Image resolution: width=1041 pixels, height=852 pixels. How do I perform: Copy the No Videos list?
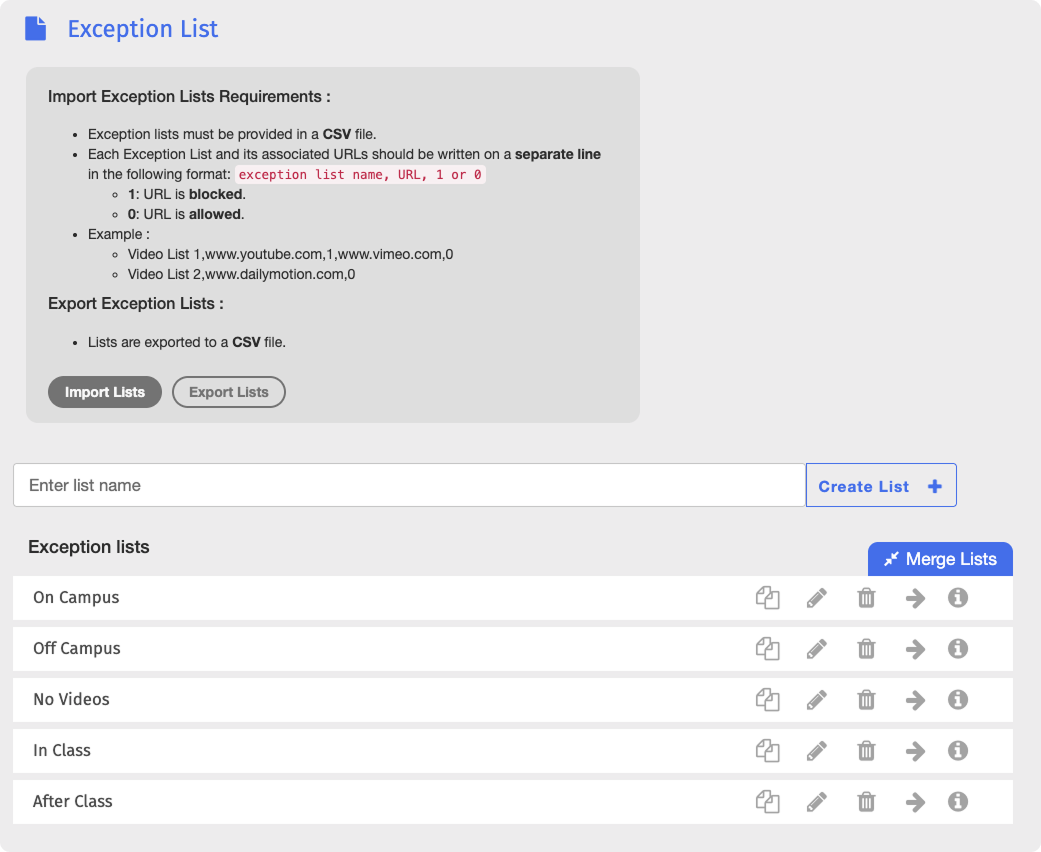[x=767, y=699]
